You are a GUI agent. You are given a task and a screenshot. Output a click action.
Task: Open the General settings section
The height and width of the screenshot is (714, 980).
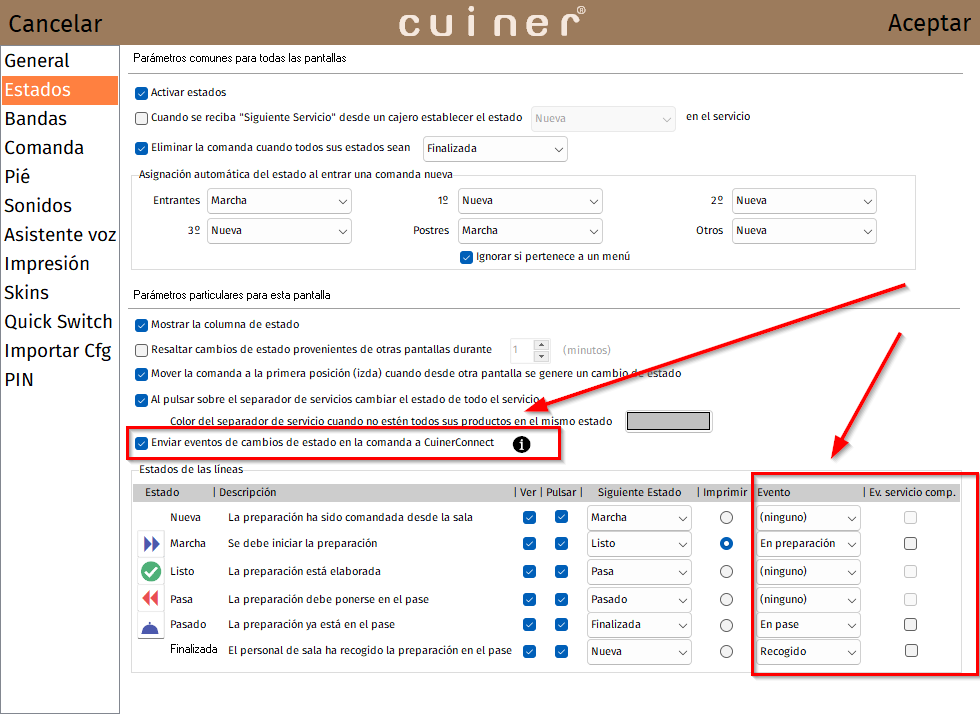[60, 61]
